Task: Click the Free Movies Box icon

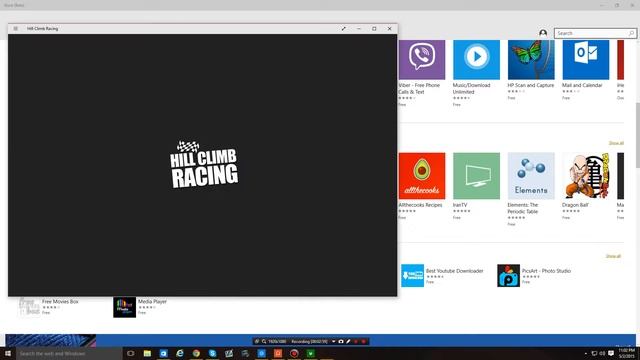Action: pos(29,307)
